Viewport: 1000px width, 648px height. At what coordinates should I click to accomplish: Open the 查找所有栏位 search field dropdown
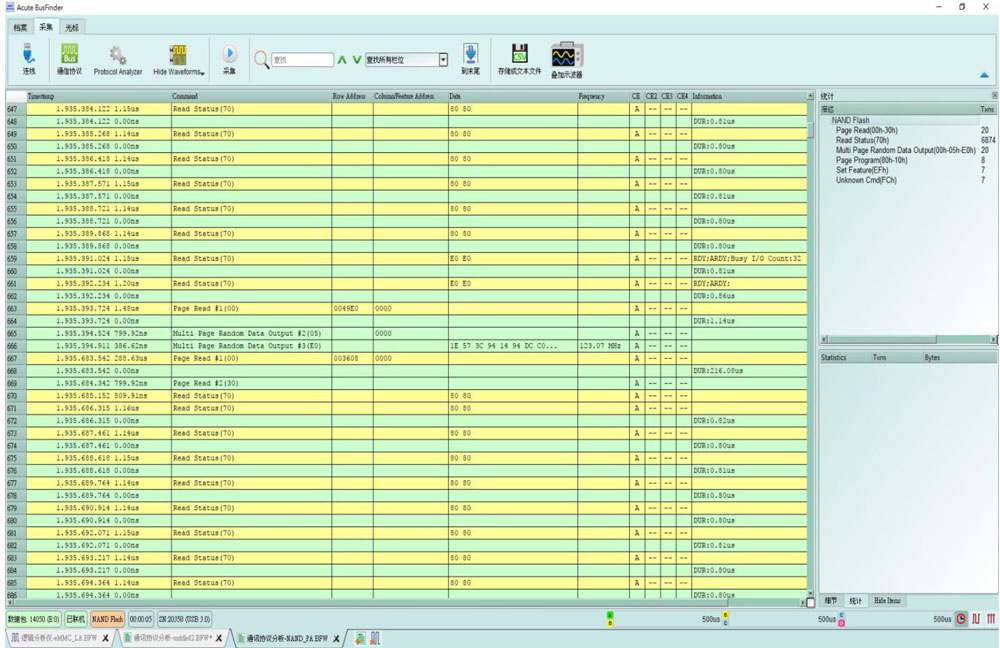coord(443,60)
